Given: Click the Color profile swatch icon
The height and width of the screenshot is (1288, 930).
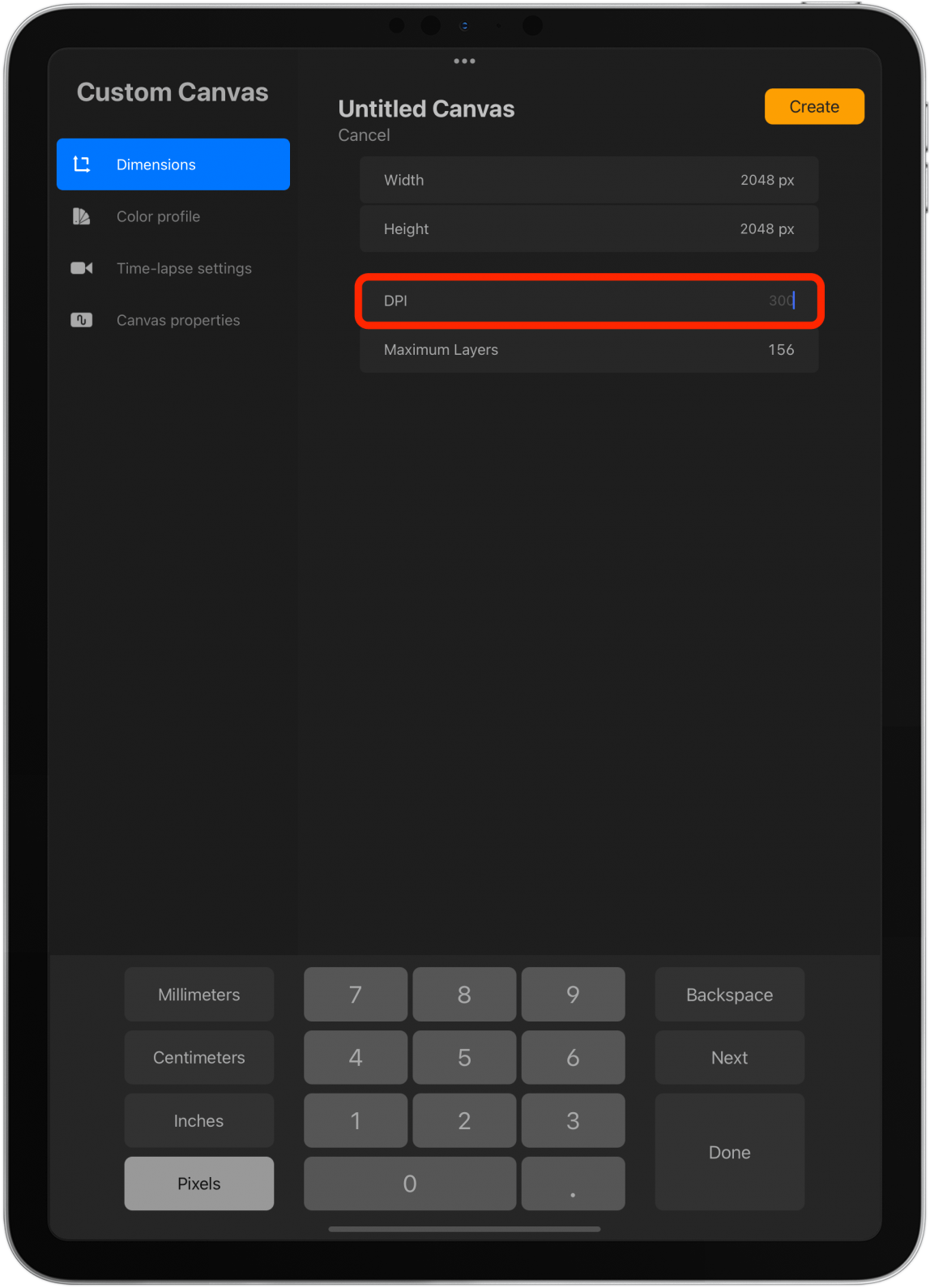Looking at the screenshot, I should [82, 216].
